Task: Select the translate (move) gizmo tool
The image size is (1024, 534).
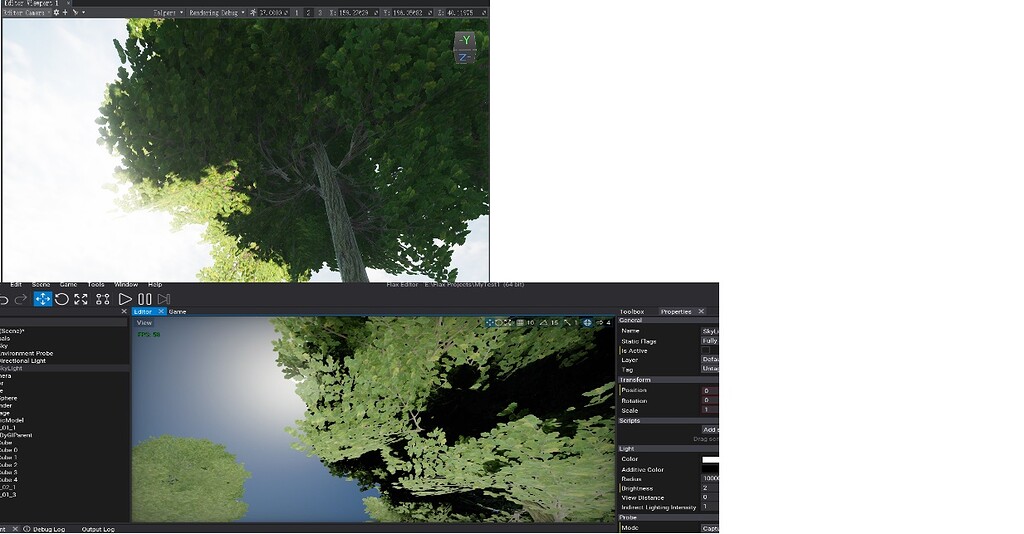Action: pyautogui.click(x=42, y=299)
